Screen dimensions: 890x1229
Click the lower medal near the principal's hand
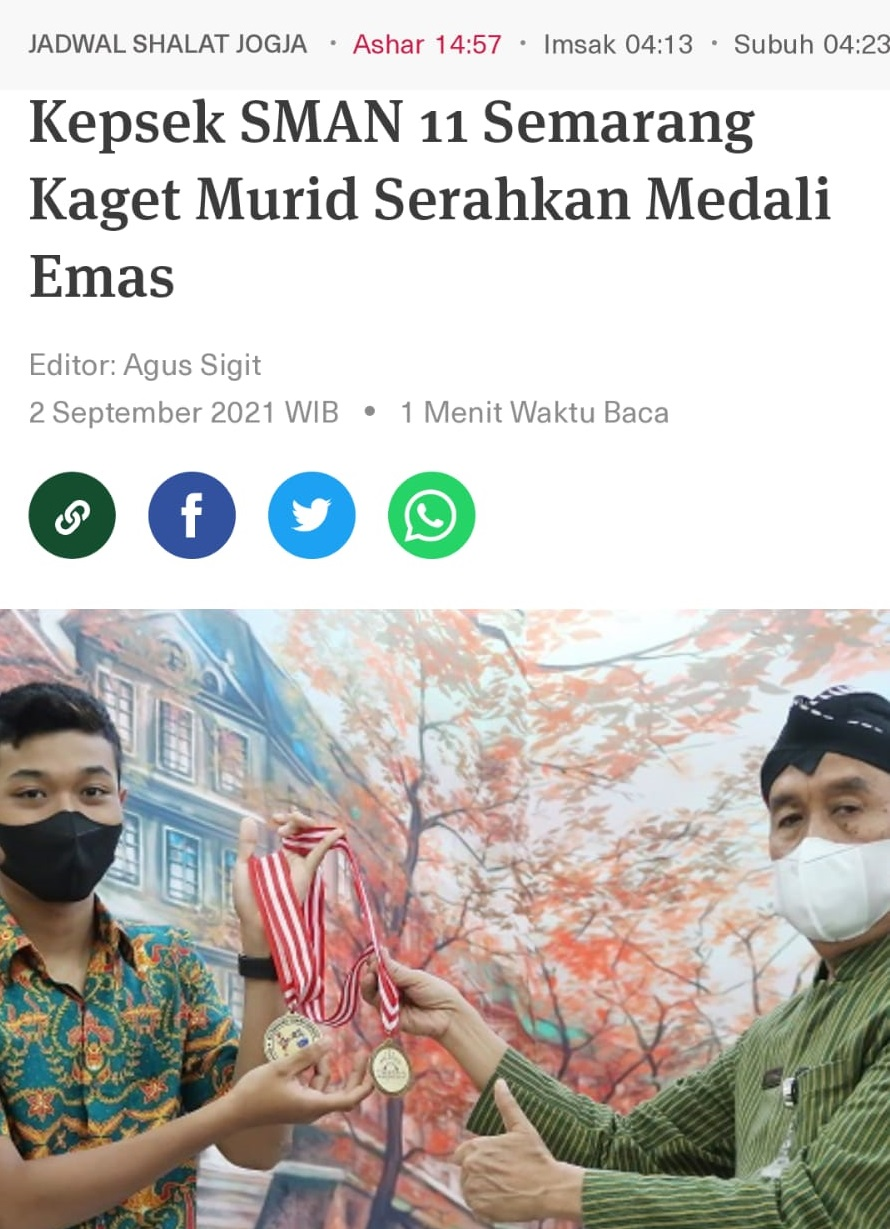click(x=390, y=1067)
